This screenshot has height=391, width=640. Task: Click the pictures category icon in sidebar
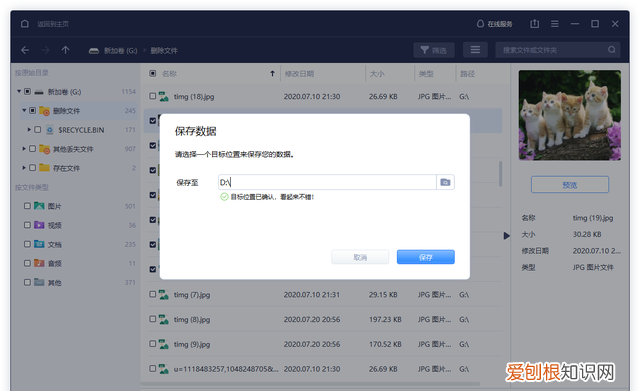[x=39, y=206]
